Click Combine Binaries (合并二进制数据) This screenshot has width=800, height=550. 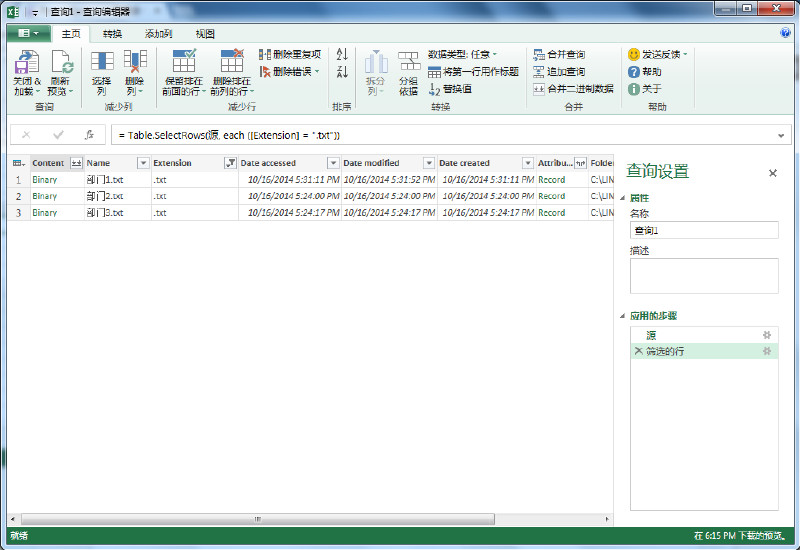[x=573, y=89]
